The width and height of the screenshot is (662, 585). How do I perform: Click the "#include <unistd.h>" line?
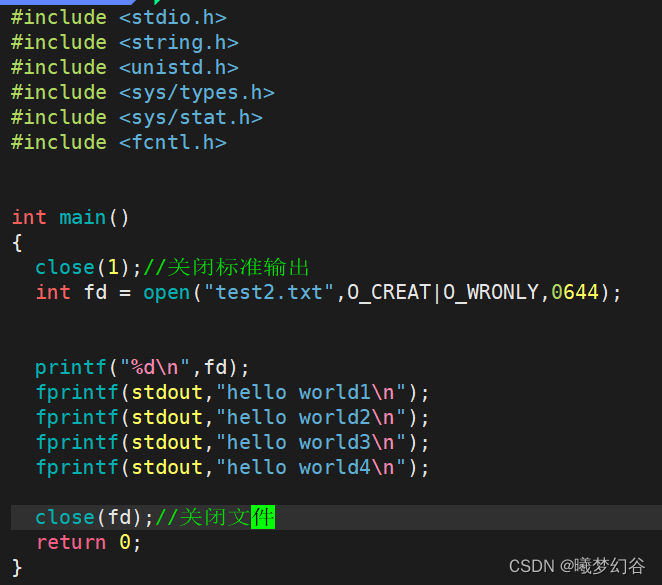125,68
